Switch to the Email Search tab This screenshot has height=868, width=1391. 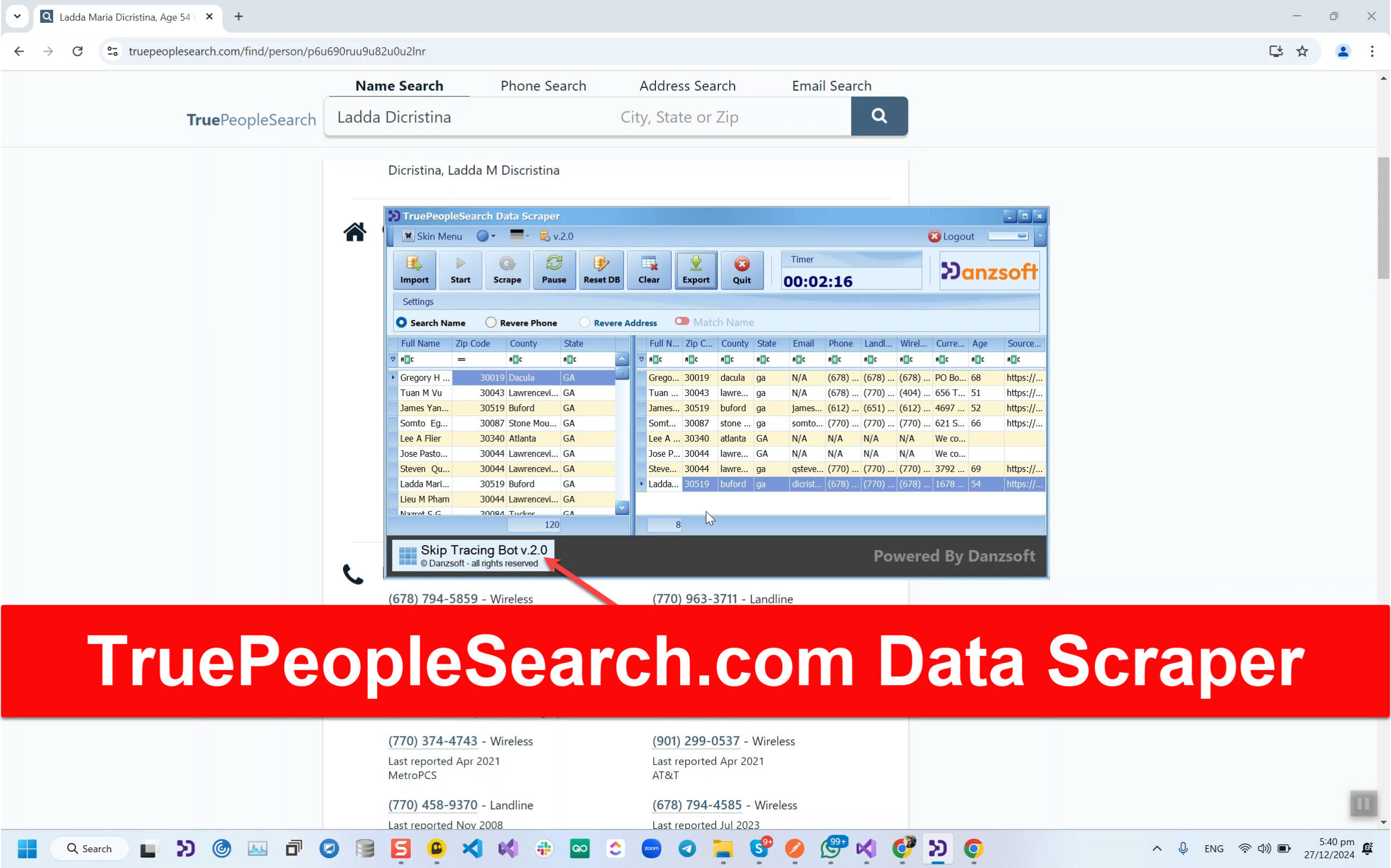point(831,85)
